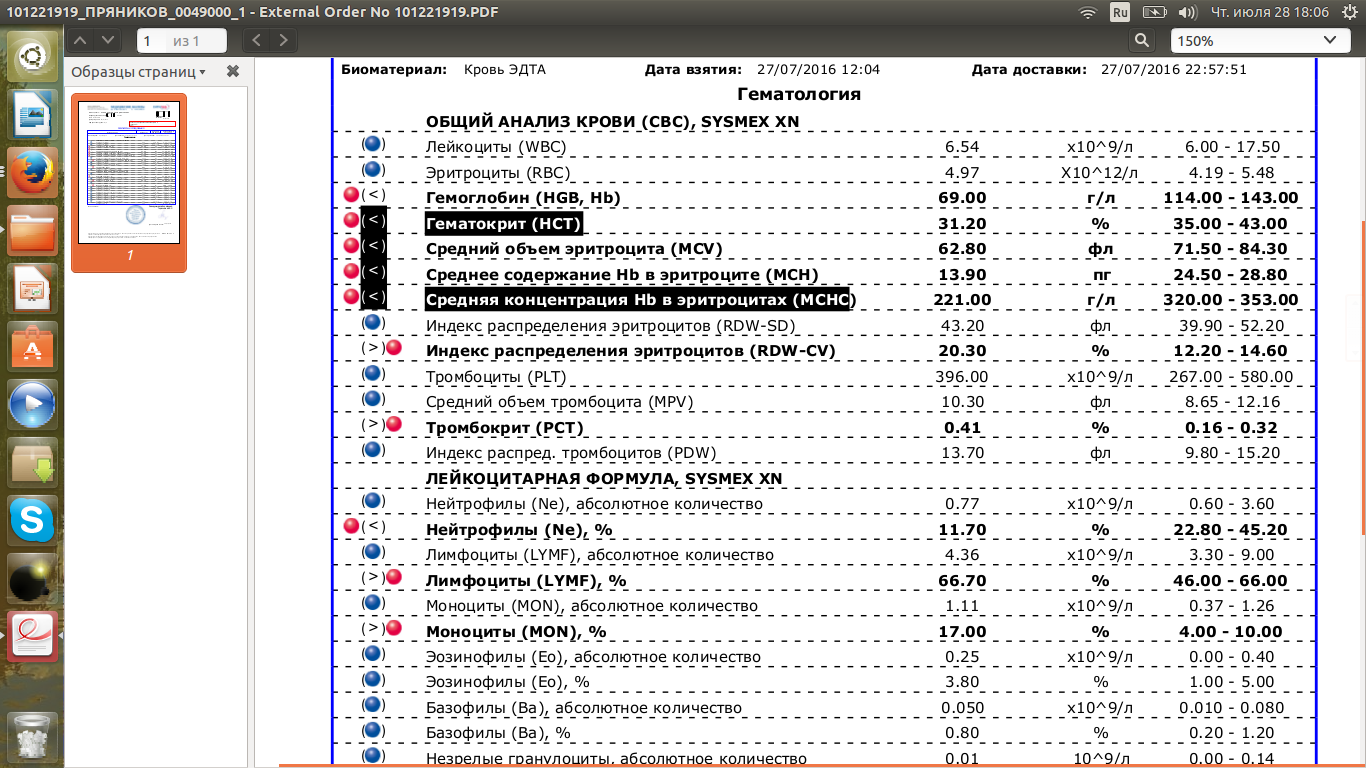Click the Лимфоциты (LYMF), % row label
The height and width of the screenshot is (768, 1366).
(526, 581)
